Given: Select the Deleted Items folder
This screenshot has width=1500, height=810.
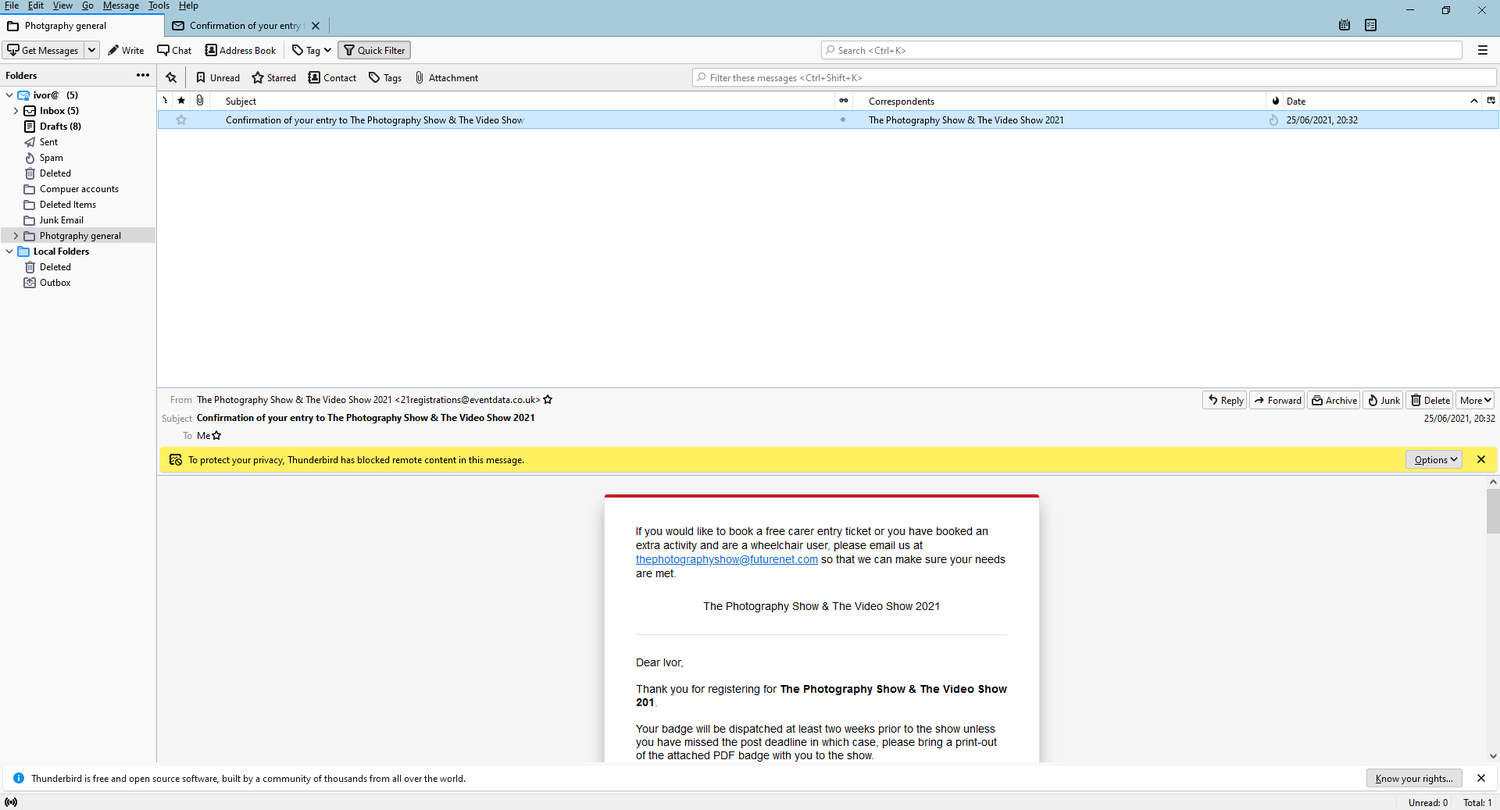Looking at the screenshot, I should click(68, 204).
